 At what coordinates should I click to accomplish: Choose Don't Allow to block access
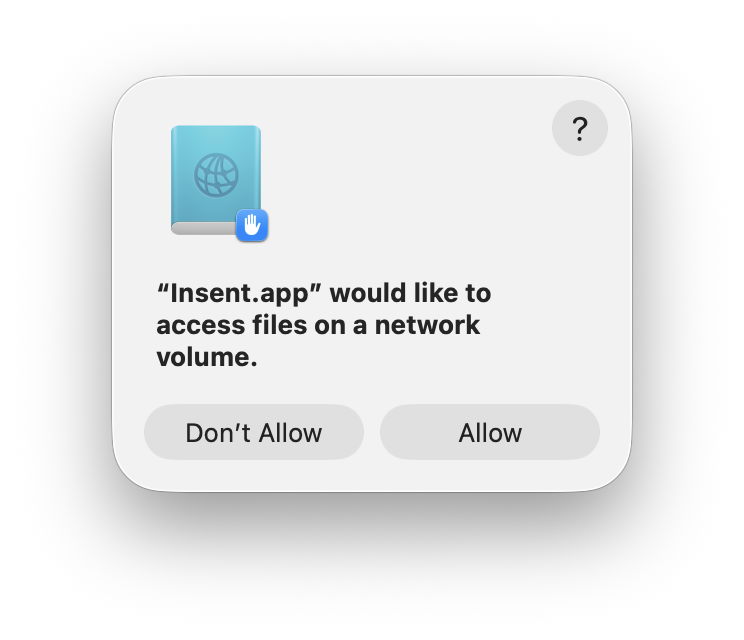pos(254,432)
